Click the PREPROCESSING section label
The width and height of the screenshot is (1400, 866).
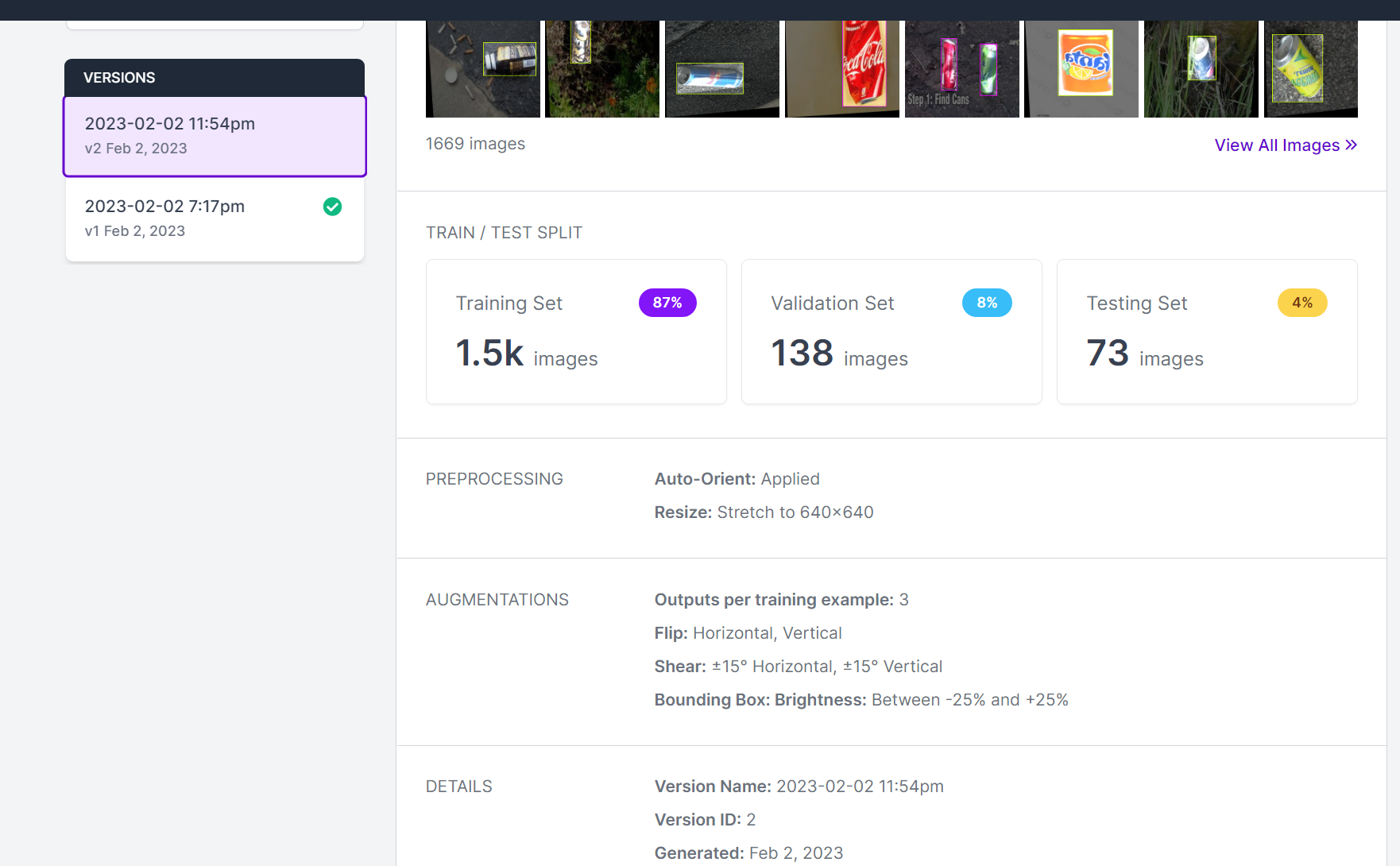pos(494,479)
